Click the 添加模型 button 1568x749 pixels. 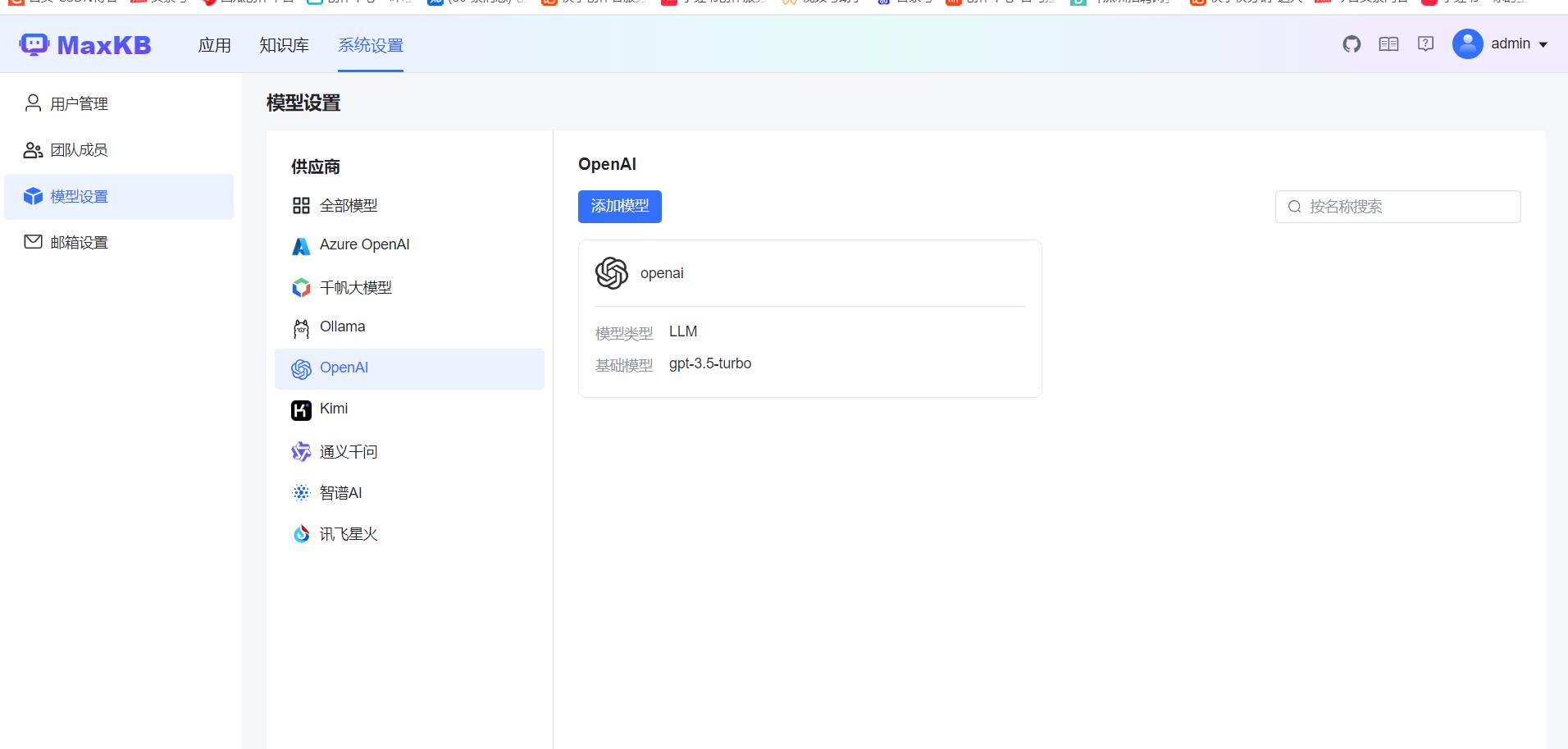(620, 207)
